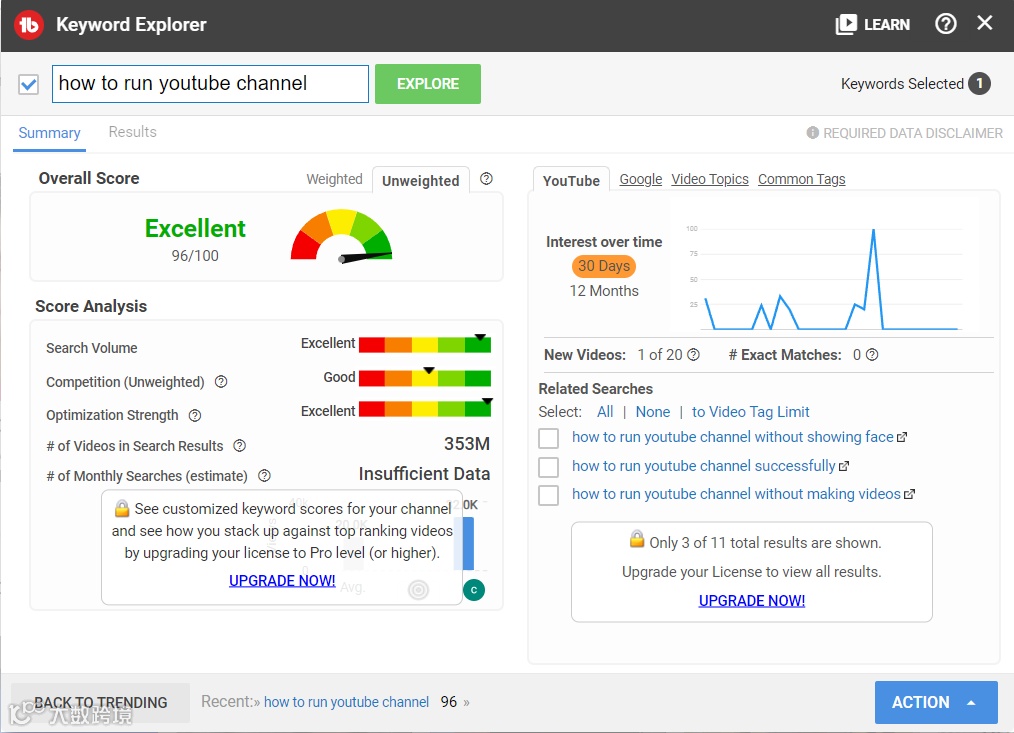Check 'without showing face' related search

[548, 438]
